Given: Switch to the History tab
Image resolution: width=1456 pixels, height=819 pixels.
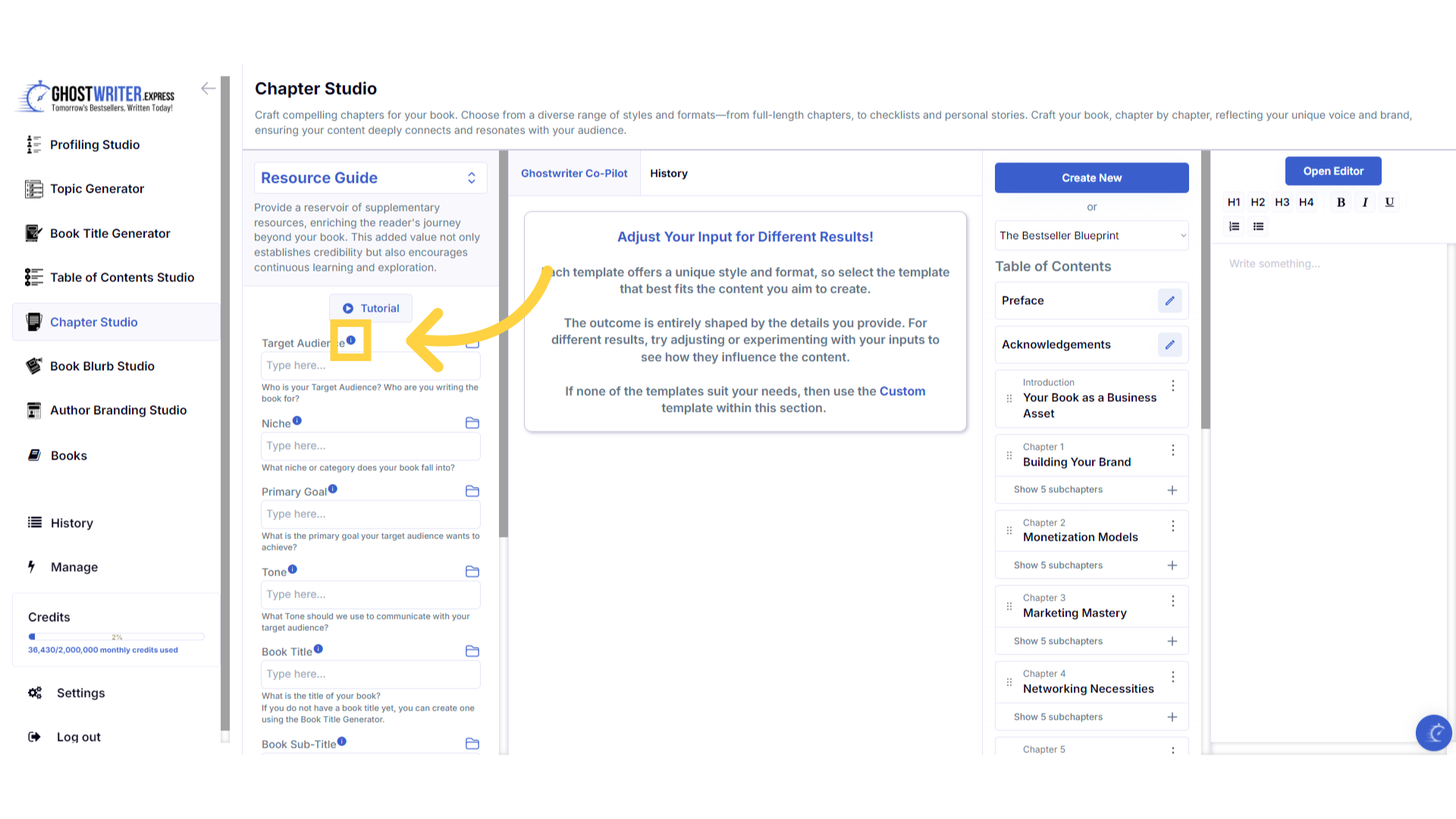Looking at the screenshot, I should (668, 174).
